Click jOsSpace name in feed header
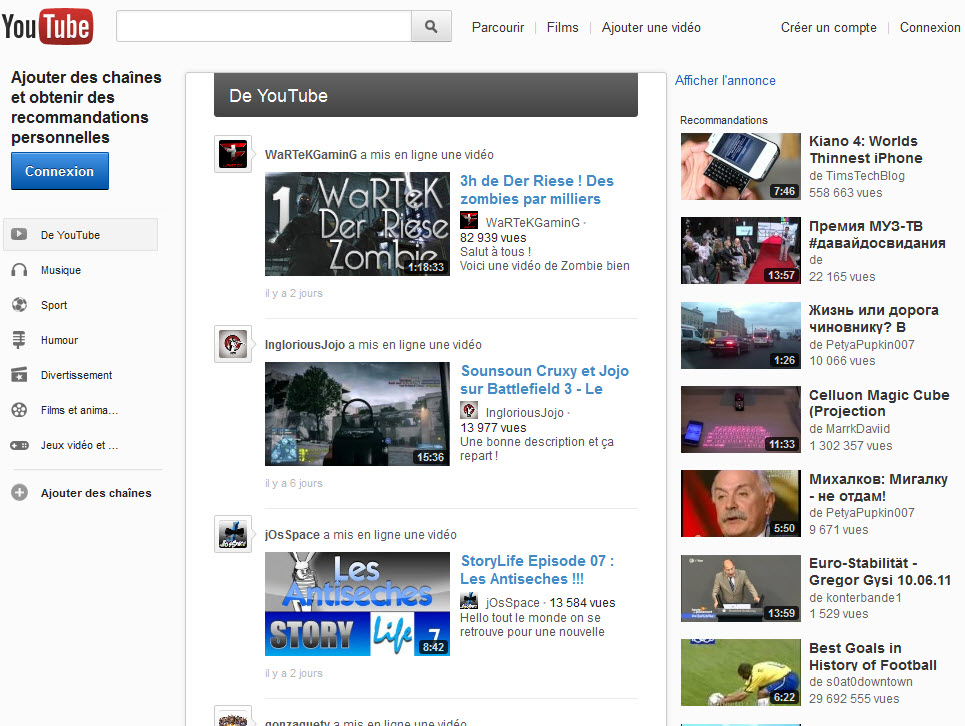Viewport: 965px width, 726px height. [292, 535]
